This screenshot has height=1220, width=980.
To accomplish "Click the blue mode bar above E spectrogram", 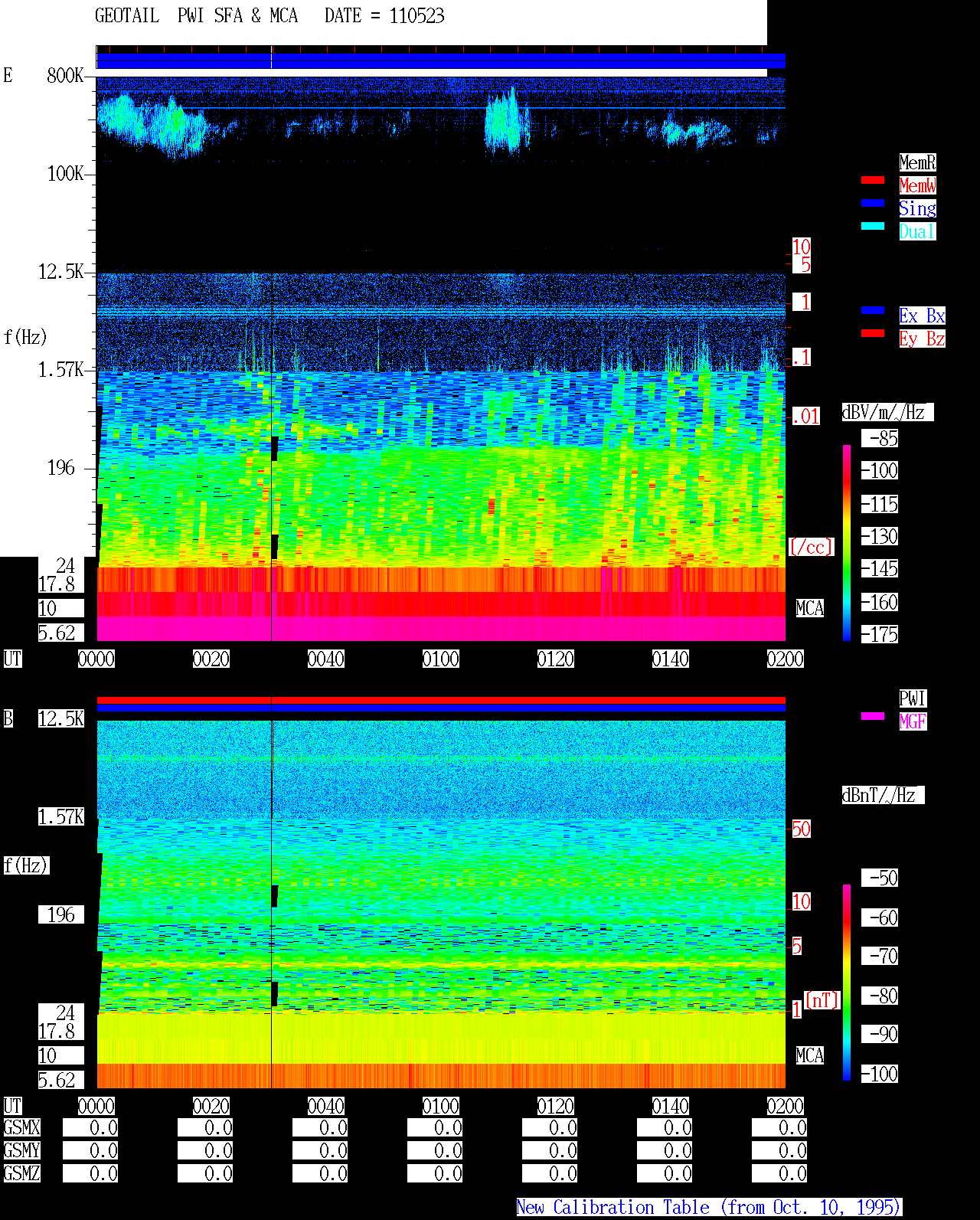I will [x=441, y=61].
